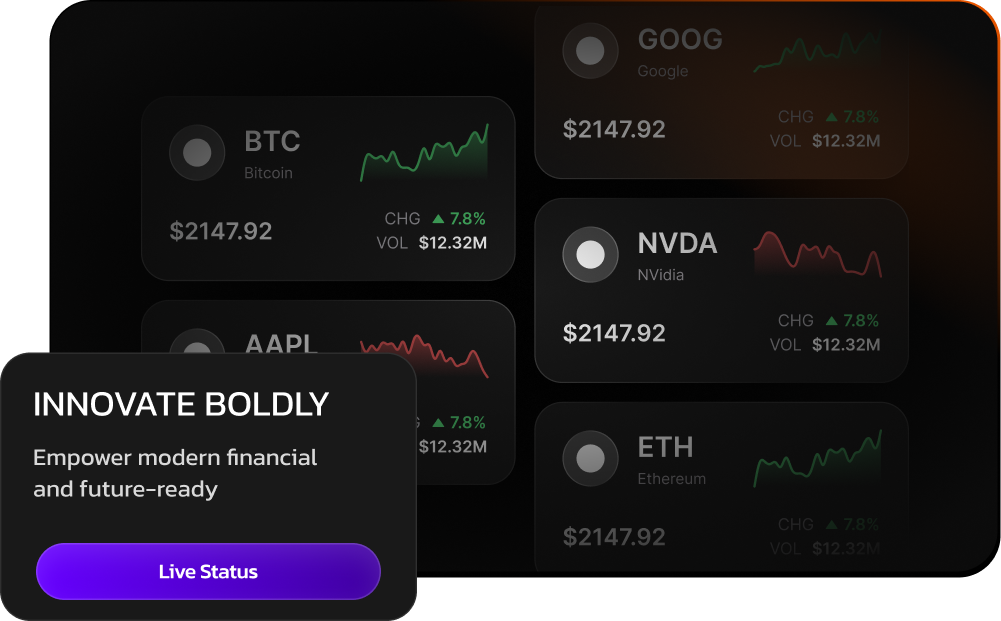Click the BTC price $2147.92
This screenshot has height=621, width=1001.
(x=221, y=231)
